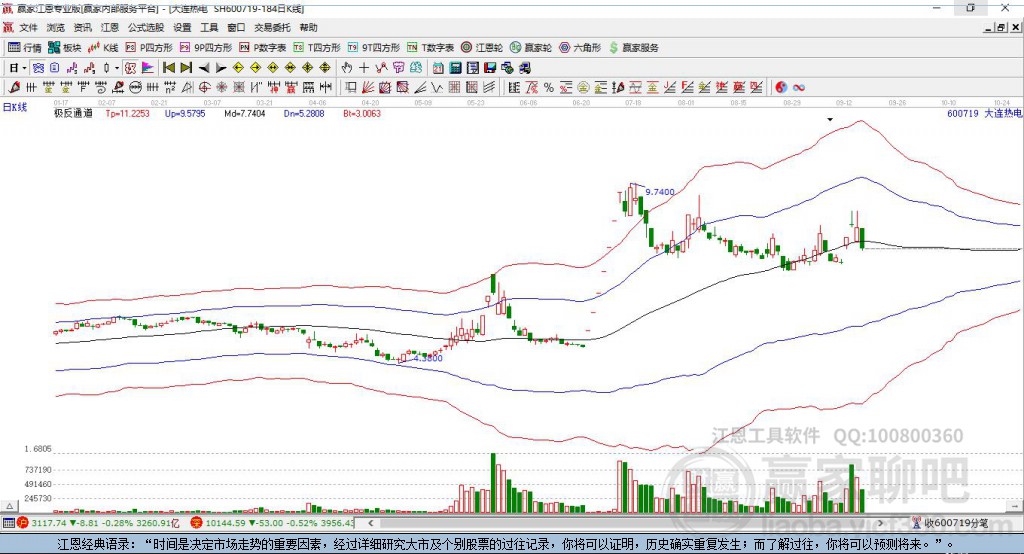Click the red target circle tool icon
Image resolution: width=1024 pixels, height=554 pixels.
pyautogui.click(x=204, y=88)
